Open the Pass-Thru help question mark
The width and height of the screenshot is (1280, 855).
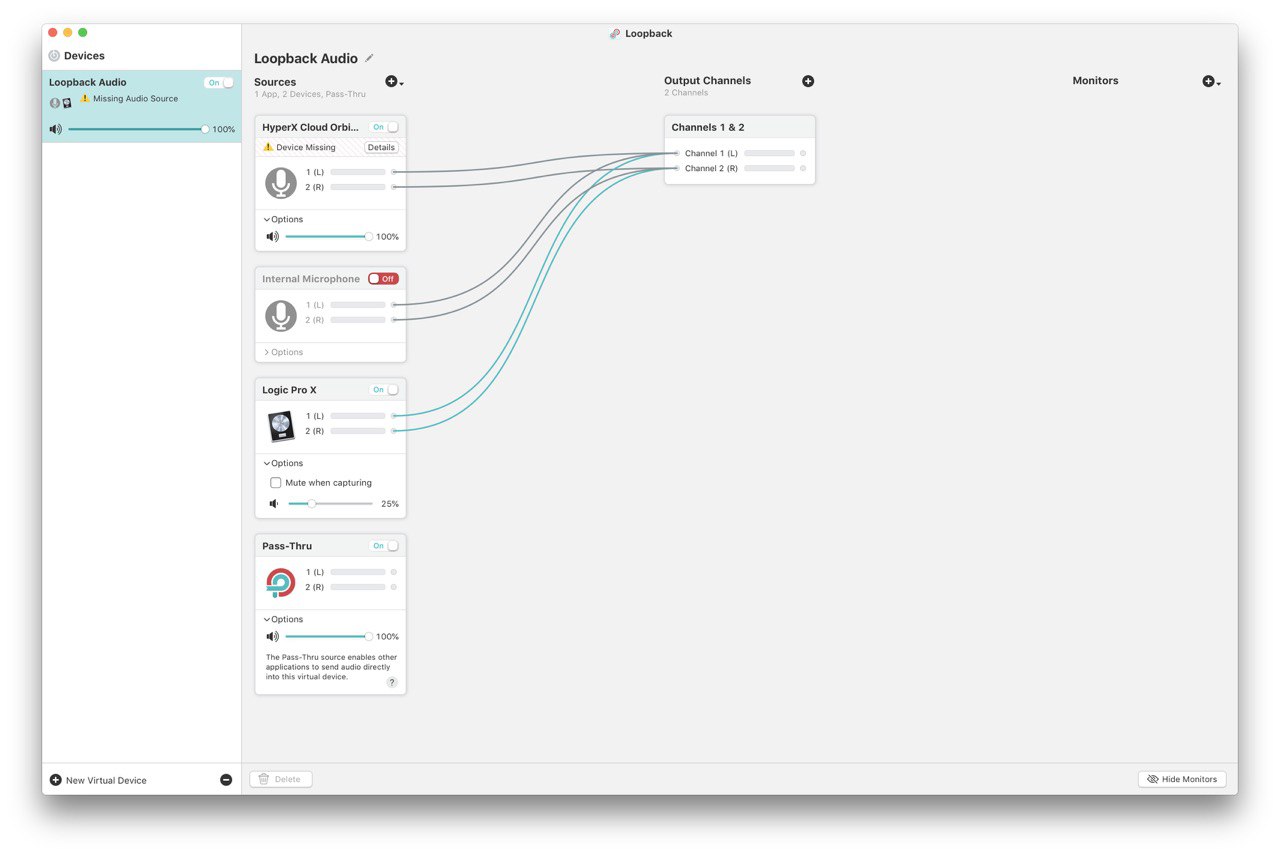[392, 682]
